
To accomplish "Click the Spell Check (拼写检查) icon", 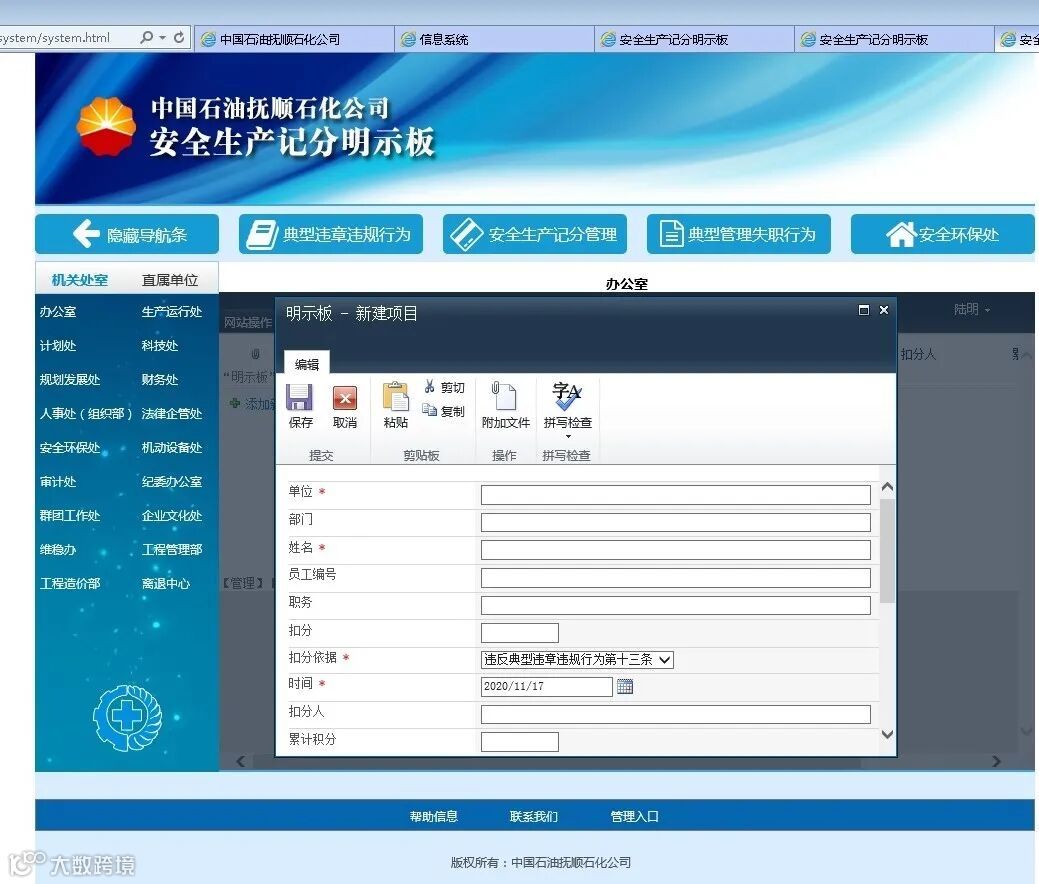I will [x=567, y=396].
